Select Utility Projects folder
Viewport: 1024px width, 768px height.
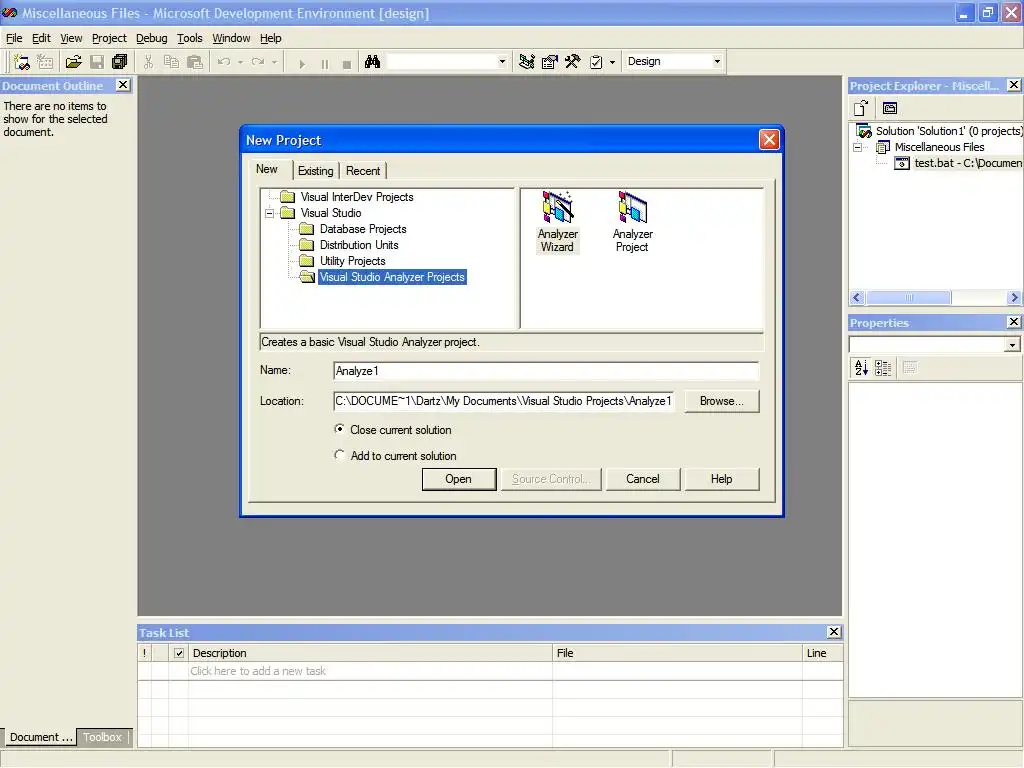coord(352,261)
